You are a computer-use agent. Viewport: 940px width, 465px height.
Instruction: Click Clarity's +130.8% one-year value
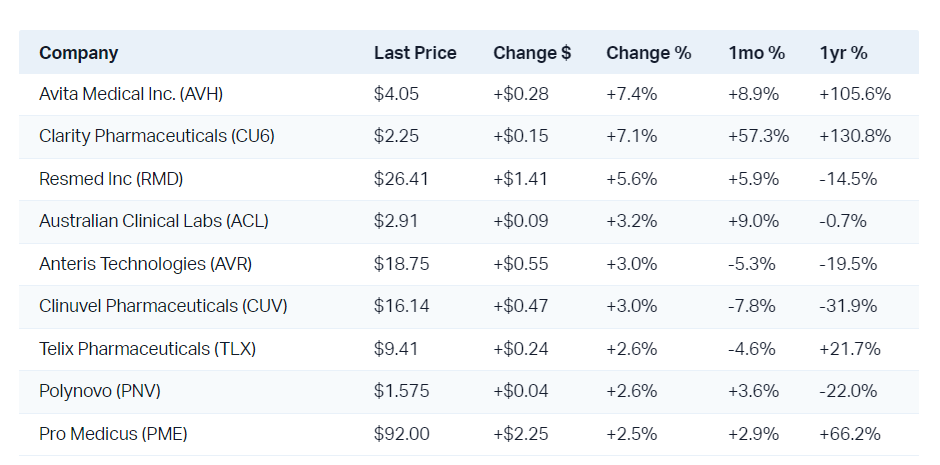tap(855, 136)
